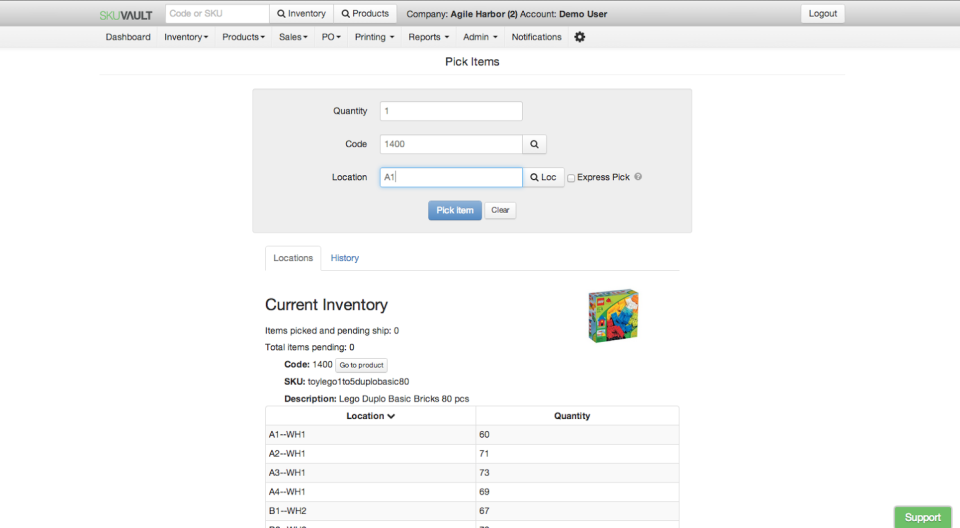Click Go to product button
This screenshot has height=528, width=960.
tap(361, 365)
